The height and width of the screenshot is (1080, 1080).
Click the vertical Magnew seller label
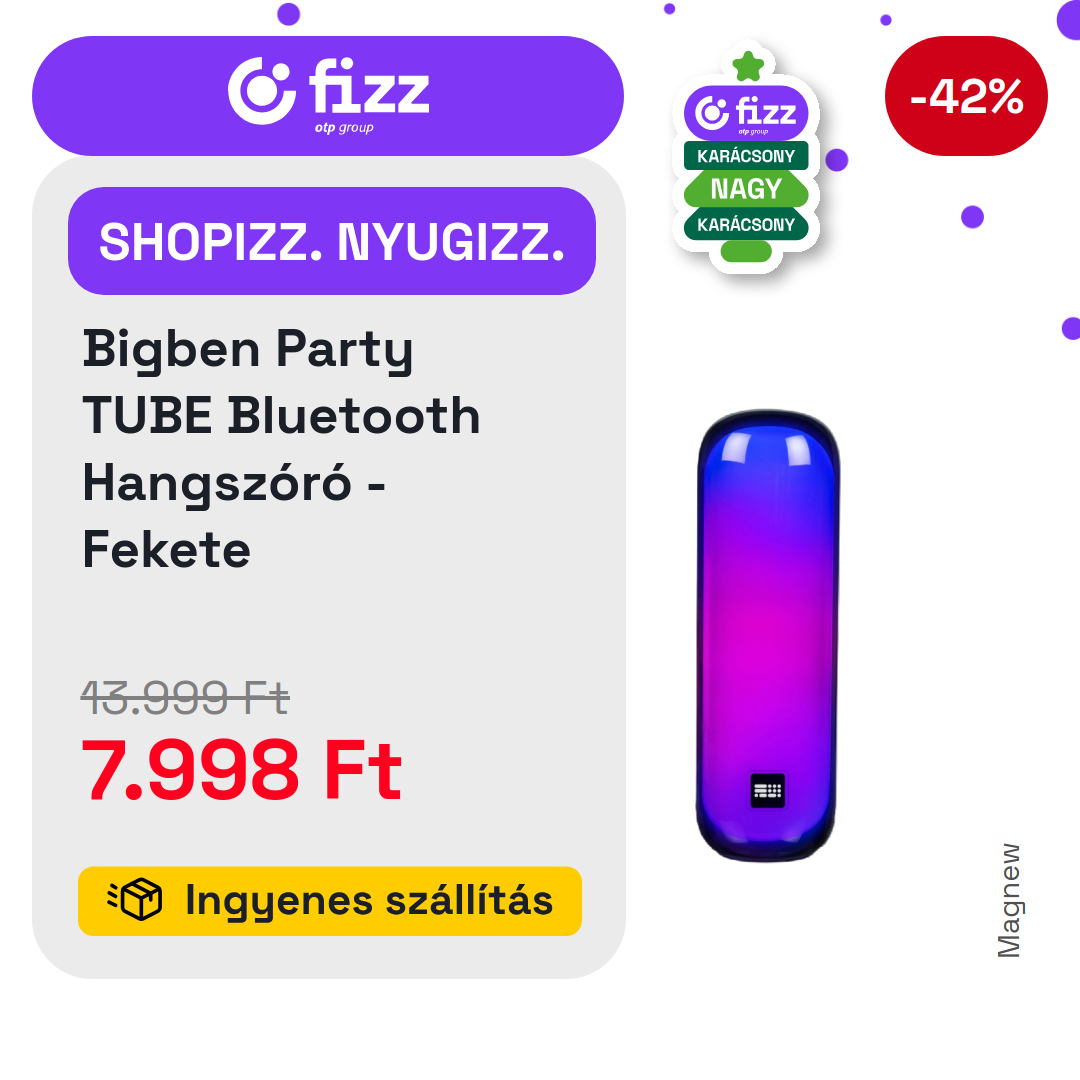click(x=1009, y=900)
